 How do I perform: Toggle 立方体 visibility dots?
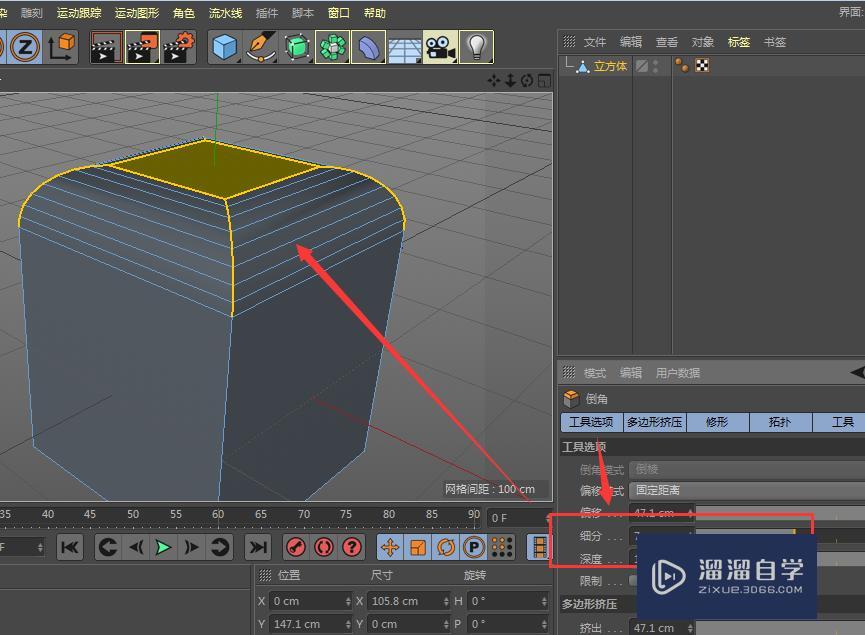655,66
